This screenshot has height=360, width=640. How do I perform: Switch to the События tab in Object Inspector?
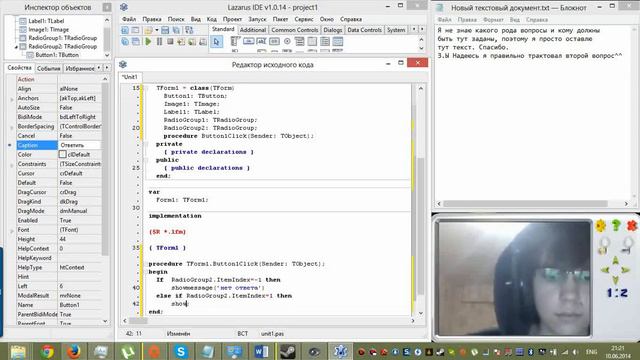[x=49, y=68]
